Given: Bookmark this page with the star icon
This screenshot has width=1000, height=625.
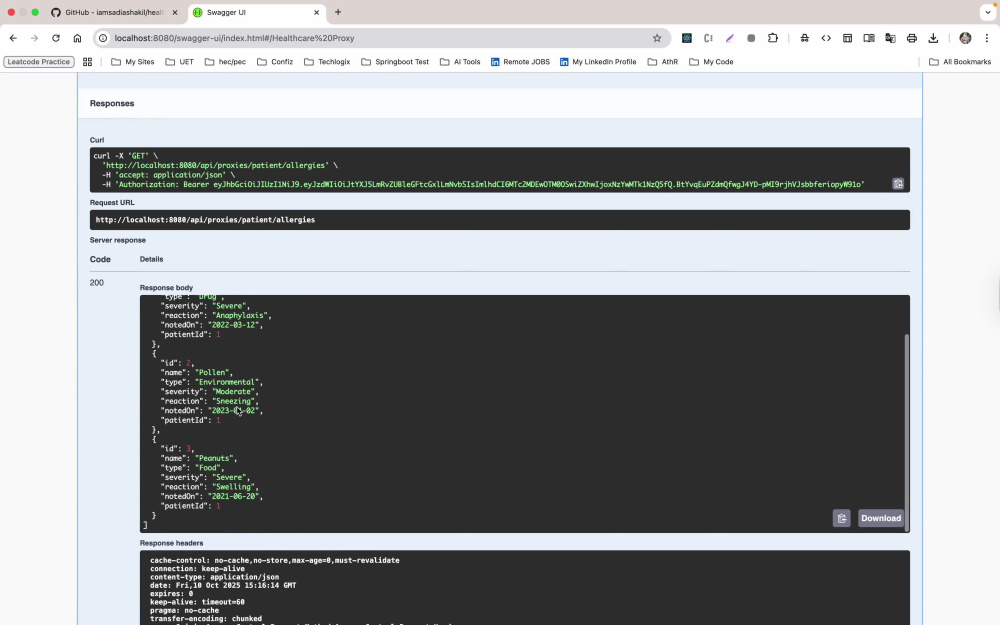Looking at the screenshot, I should 657,38.
